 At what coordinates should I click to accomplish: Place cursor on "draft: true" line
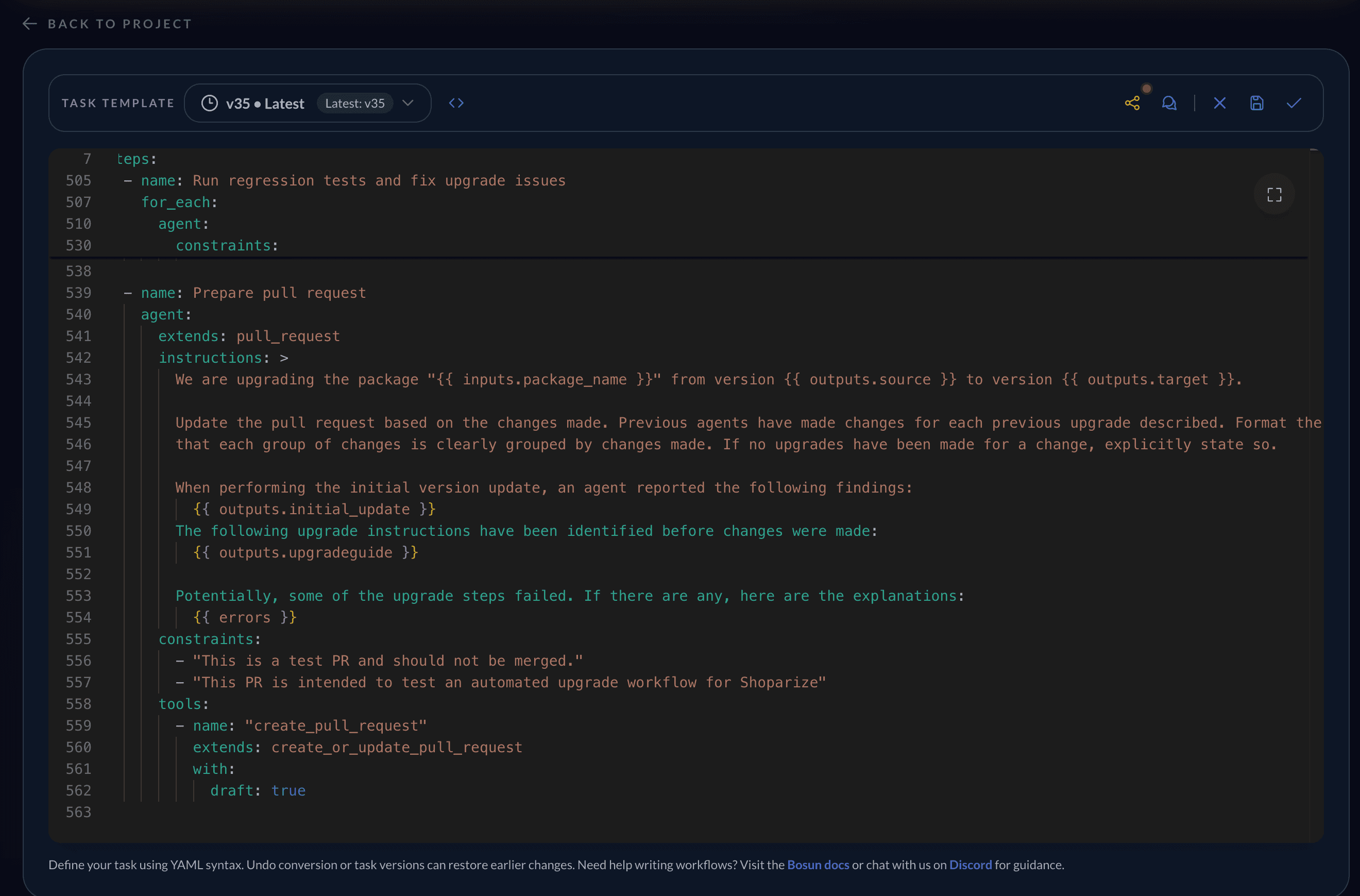[257, 791]
